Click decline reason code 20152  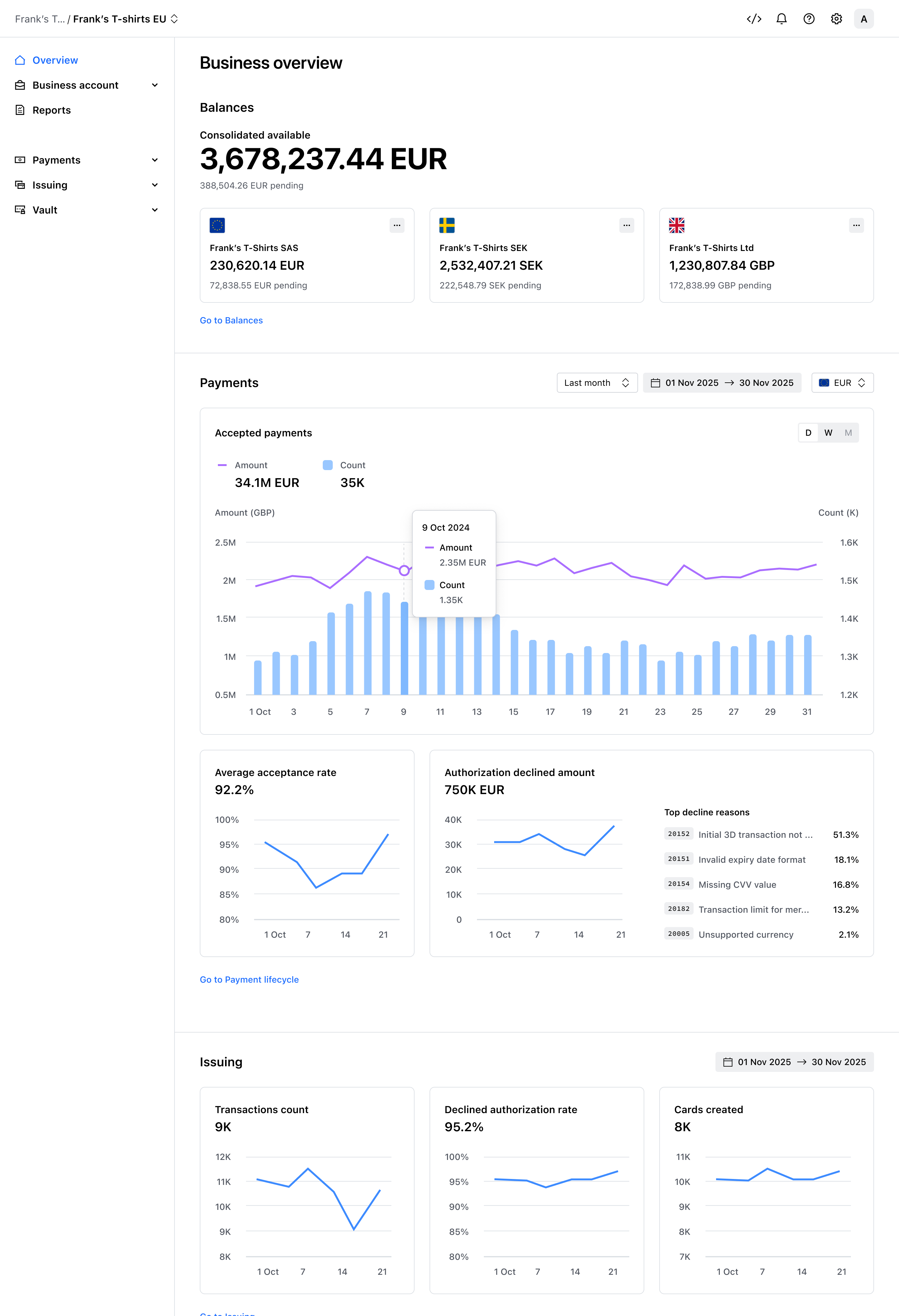(x=679, y=834)
